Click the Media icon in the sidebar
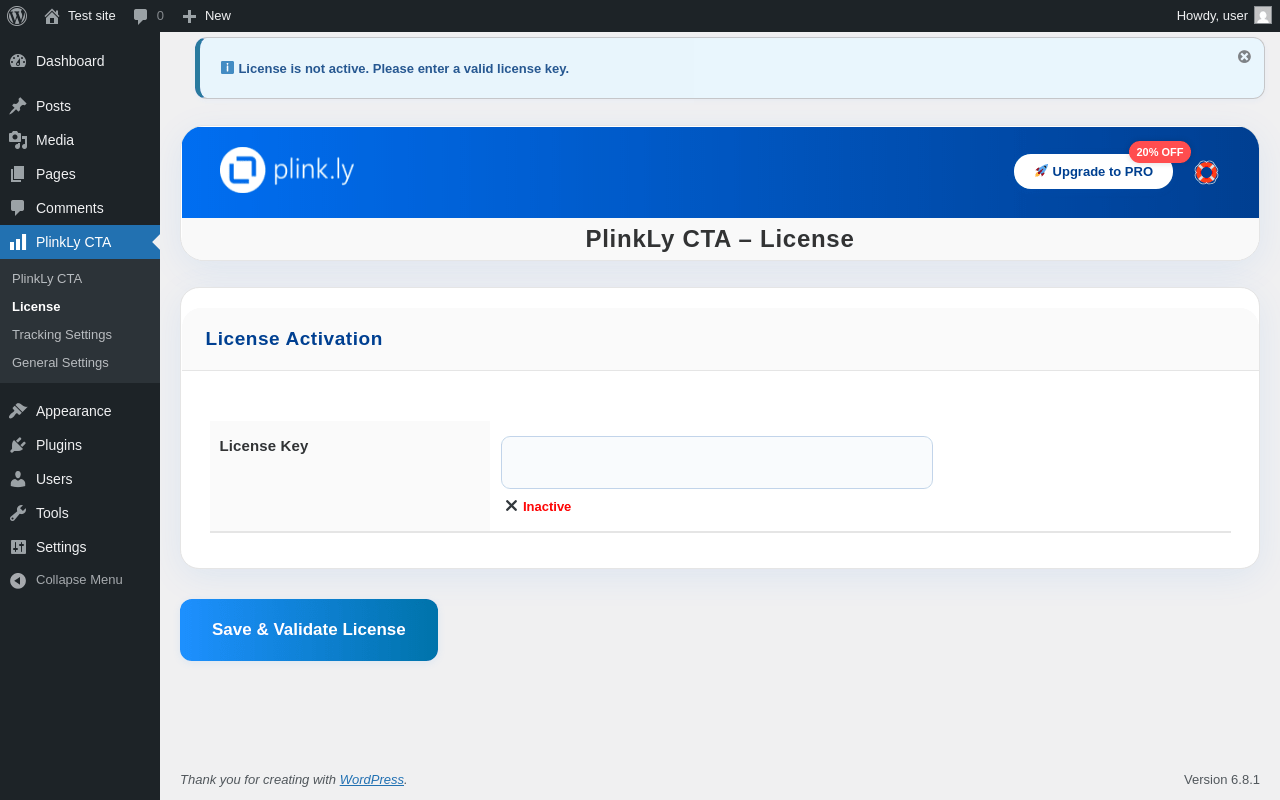Image resolution: width=1280 pixels, height=800 pixels. (18, 140)
